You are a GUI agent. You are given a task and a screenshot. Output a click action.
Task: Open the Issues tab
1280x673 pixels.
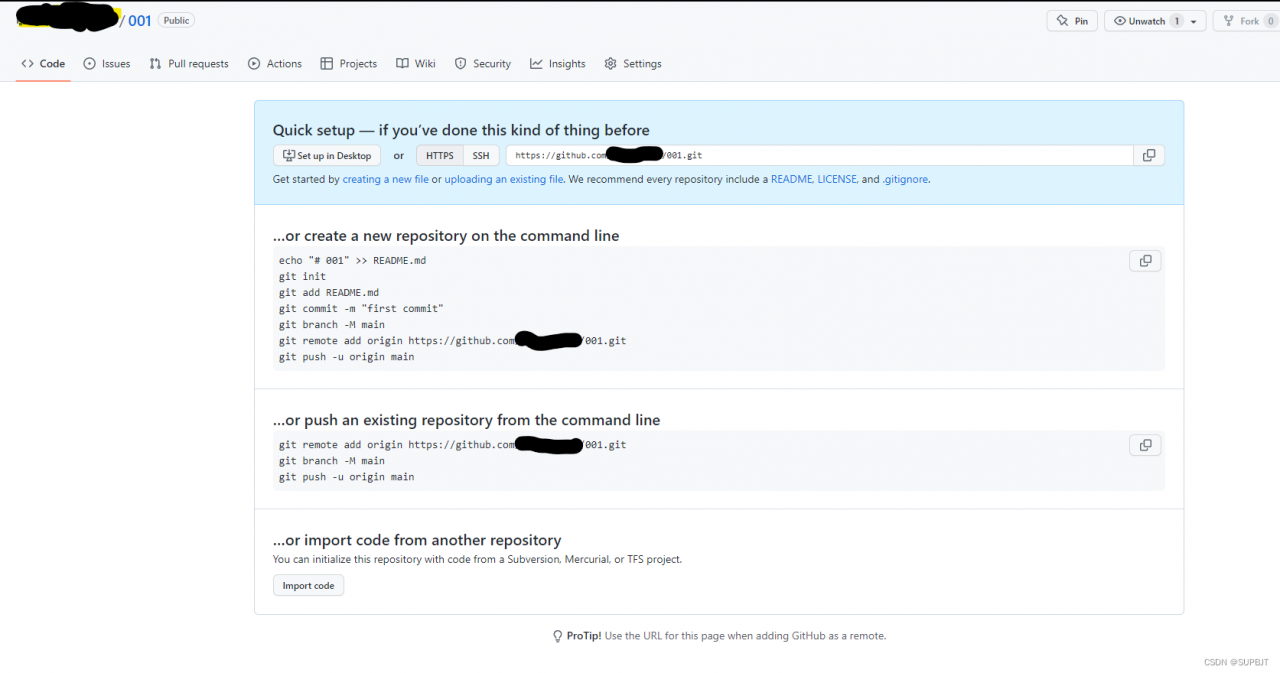tap(107, 63)
